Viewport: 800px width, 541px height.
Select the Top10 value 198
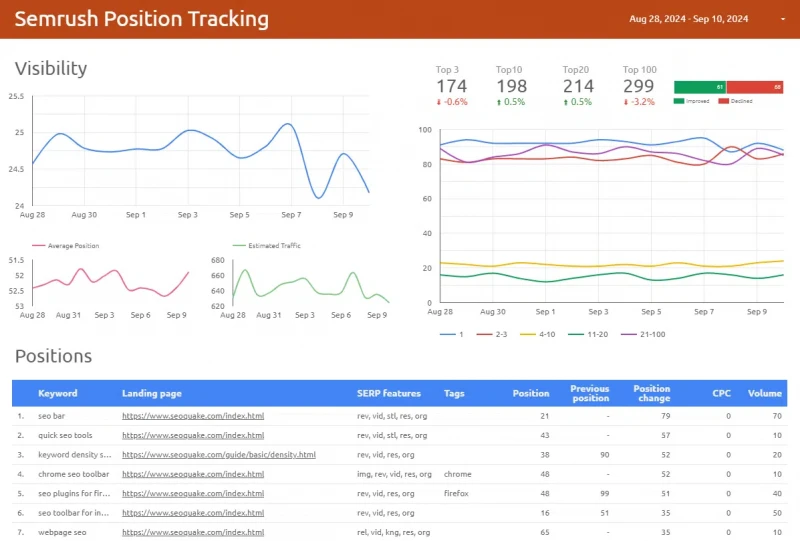pos(512,86)
